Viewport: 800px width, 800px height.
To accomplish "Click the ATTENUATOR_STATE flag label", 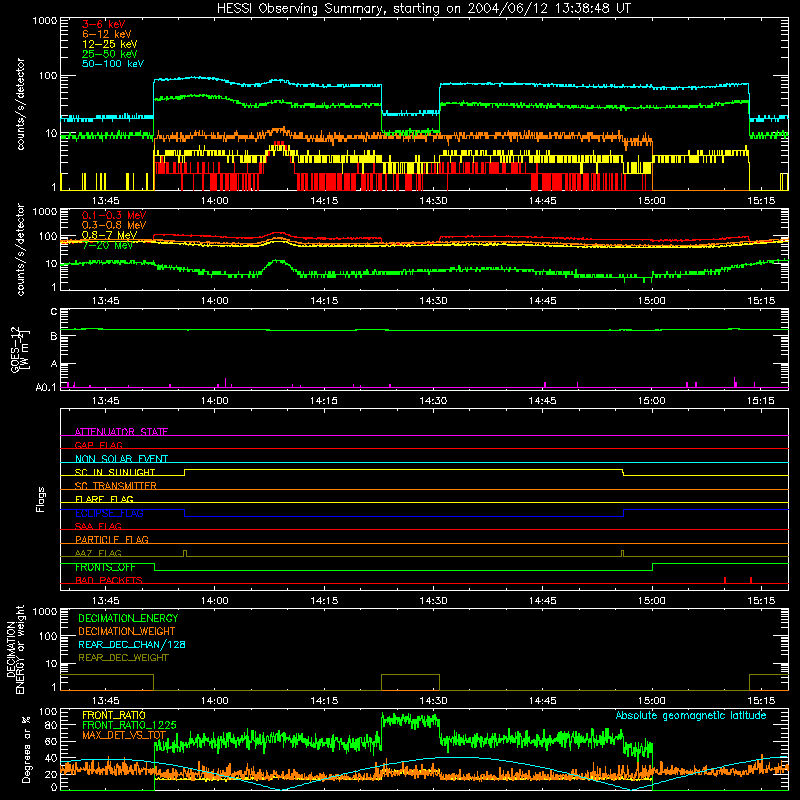I will click(x=121, y=432).
